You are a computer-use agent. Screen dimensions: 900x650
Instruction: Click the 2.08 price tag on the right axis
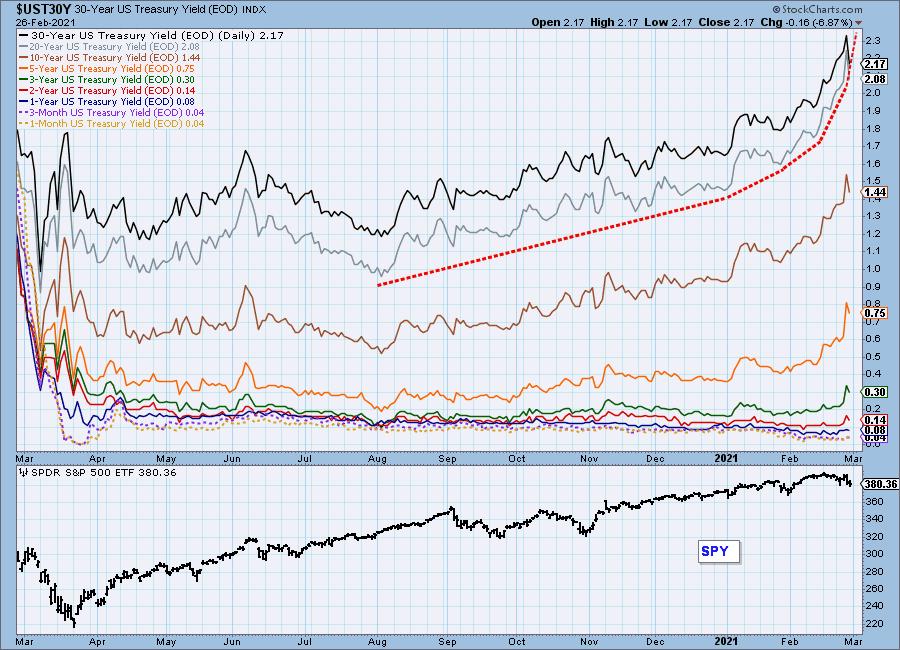click(x=875, y=79)
